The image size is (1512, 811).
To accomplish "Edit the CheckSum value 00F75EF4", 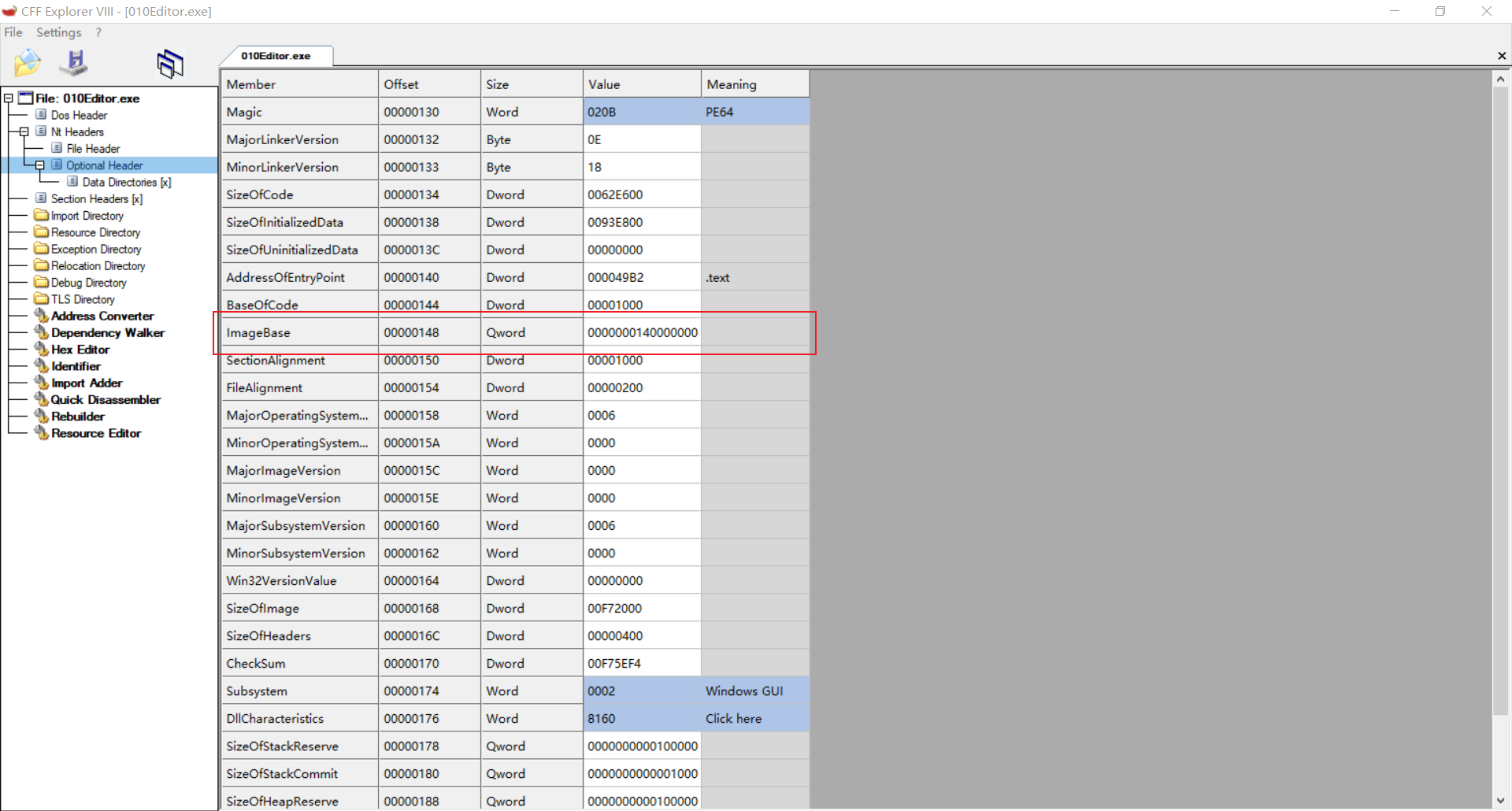I will (x=643, y=663).
